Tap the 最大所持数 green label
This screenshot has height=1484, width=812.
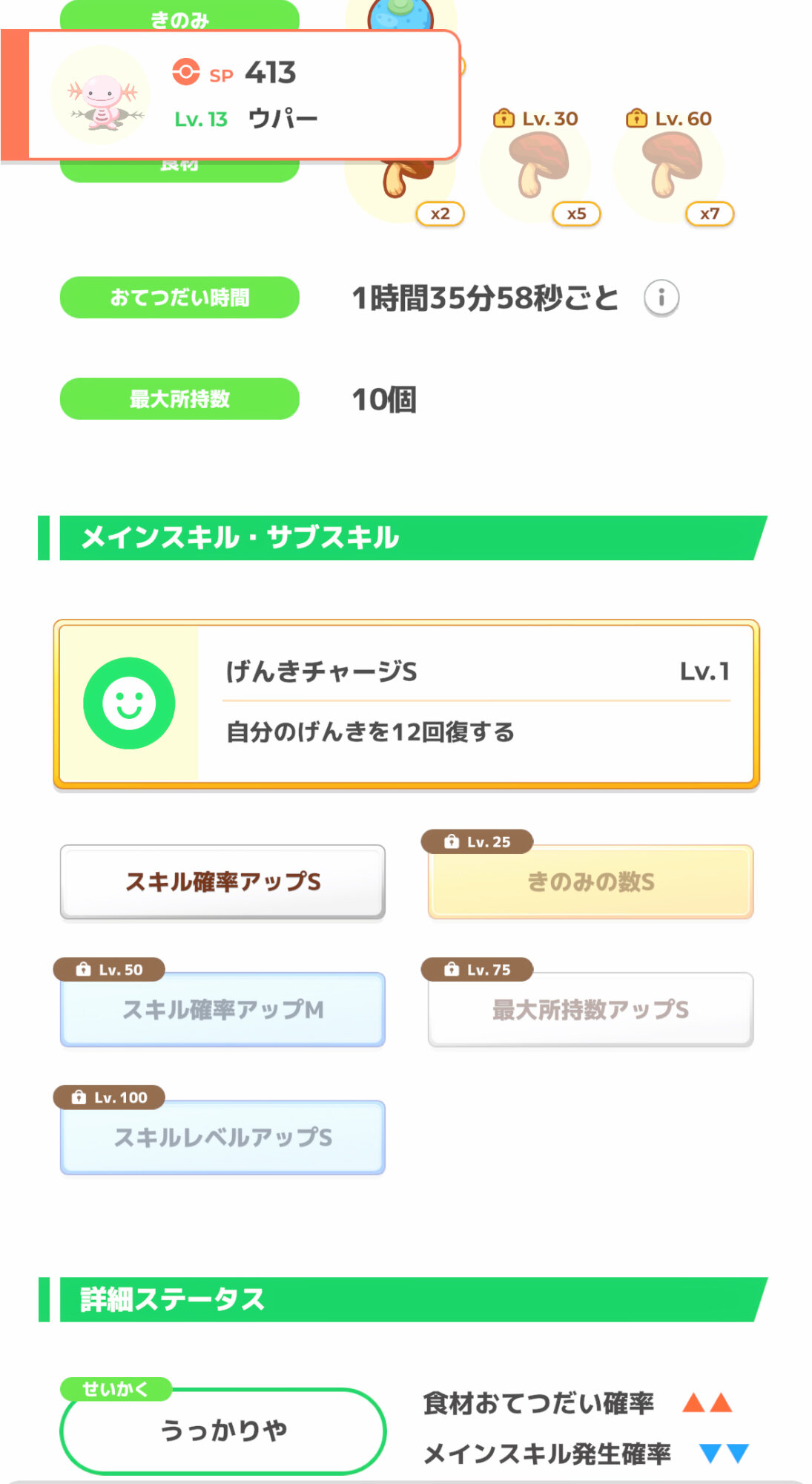coord(179,398)
